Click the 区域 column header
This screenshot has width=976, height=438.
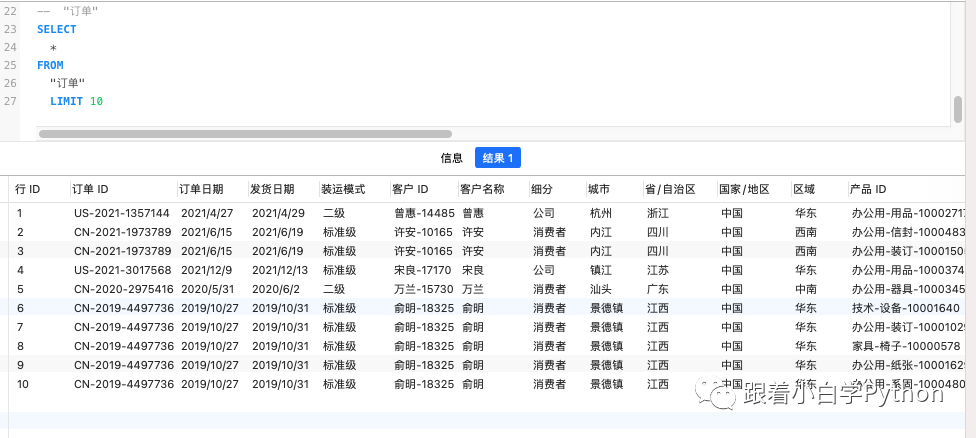(x=804, y=189)
